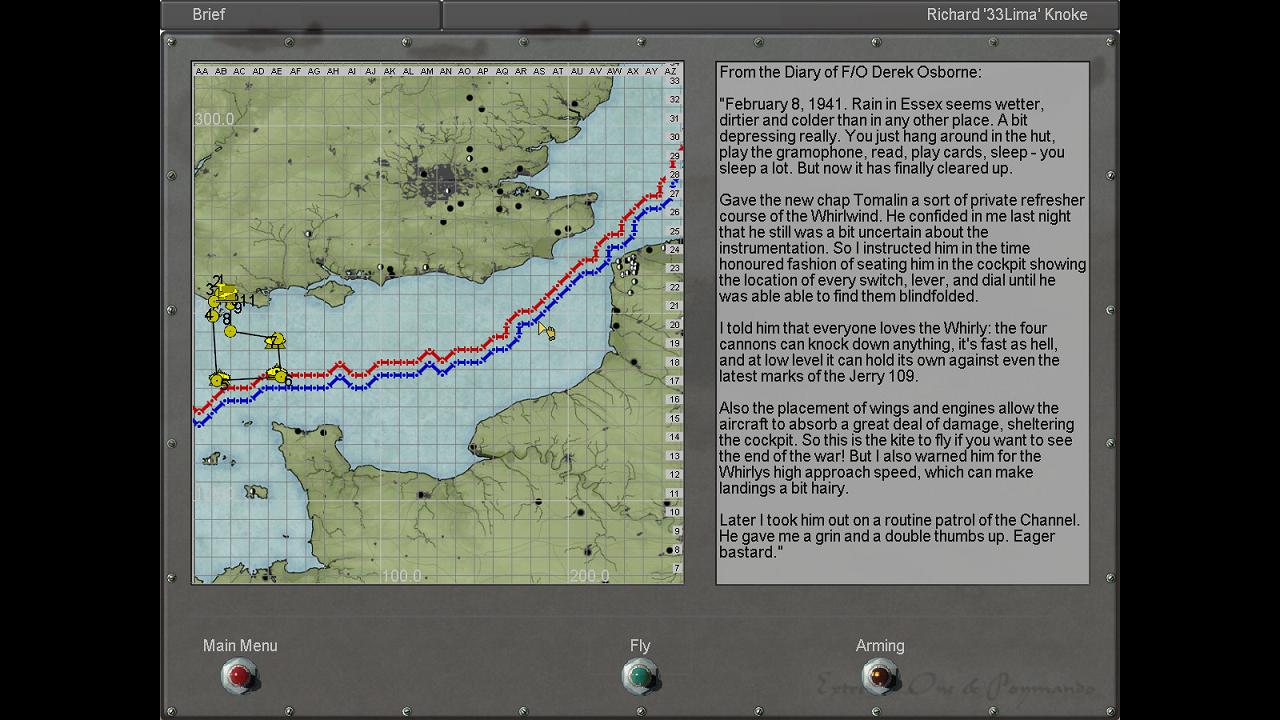Click the 'Fly' text label
1280x720 pixels.
tap(640, 646)
